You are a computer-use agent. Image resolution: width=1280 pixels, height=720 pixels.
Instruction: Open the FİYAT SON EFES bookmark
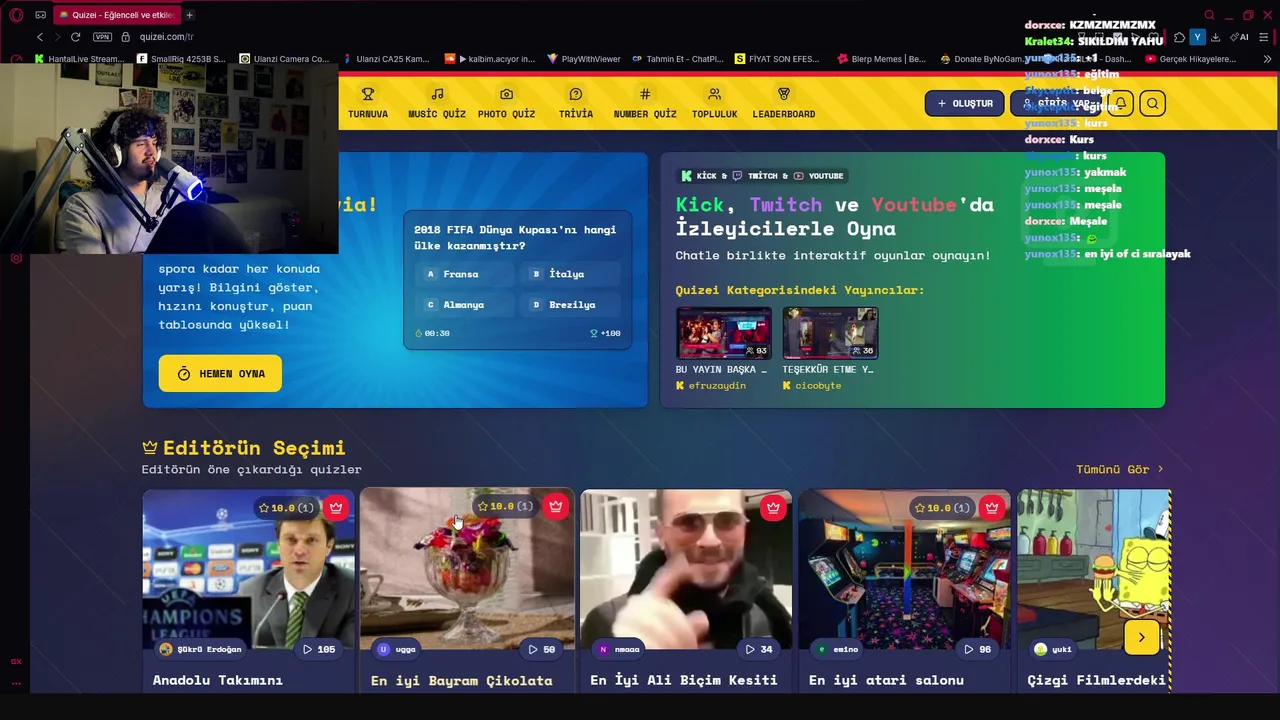pyautogui.click(x=777, y=59)
